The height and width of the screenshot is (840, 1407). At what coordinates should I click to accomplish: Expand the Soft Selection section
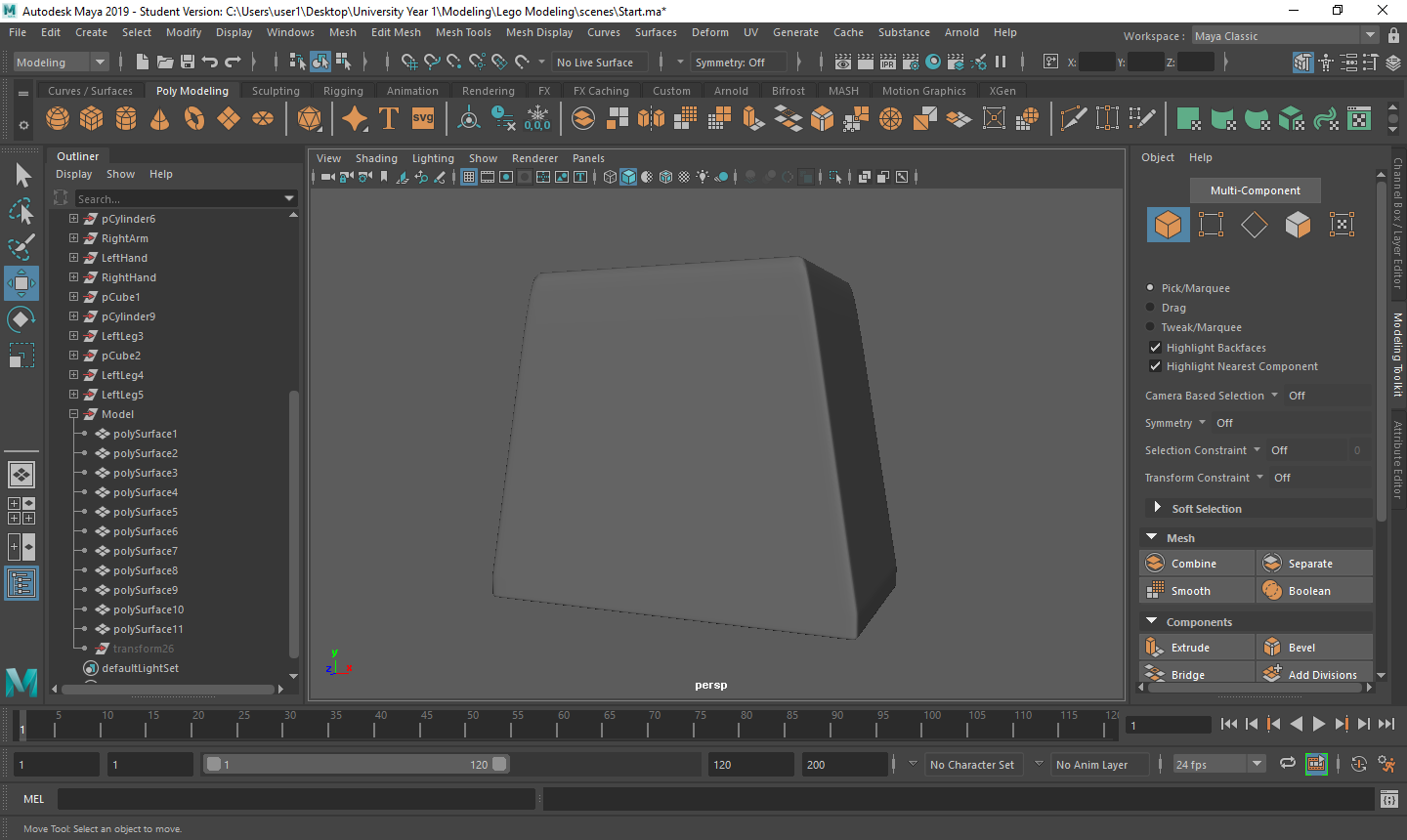pyautogui.click(x=1158, y=508)
